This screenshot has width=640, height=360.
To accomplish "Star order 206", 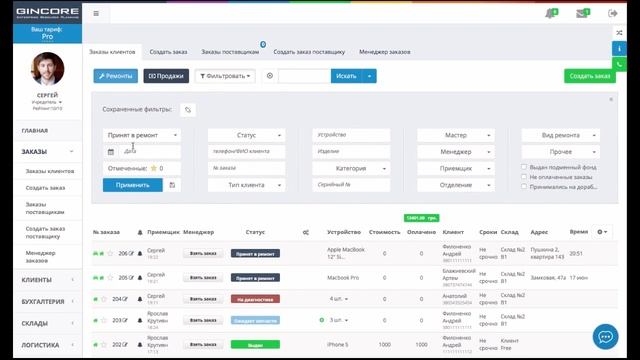I will coord(110,253).
